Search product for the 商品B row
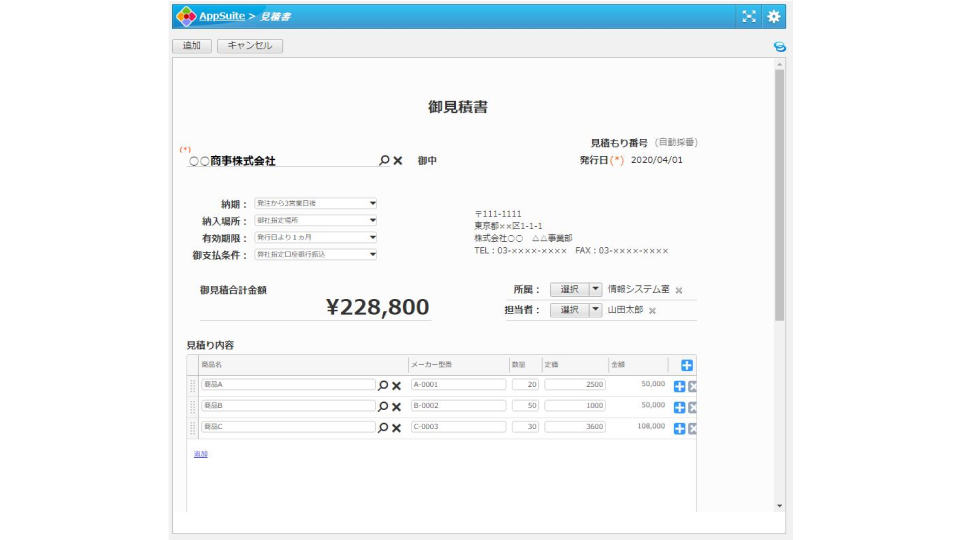The width and height of the screenshot is (960, 540). pyautogui.click(x=383, y=407)
